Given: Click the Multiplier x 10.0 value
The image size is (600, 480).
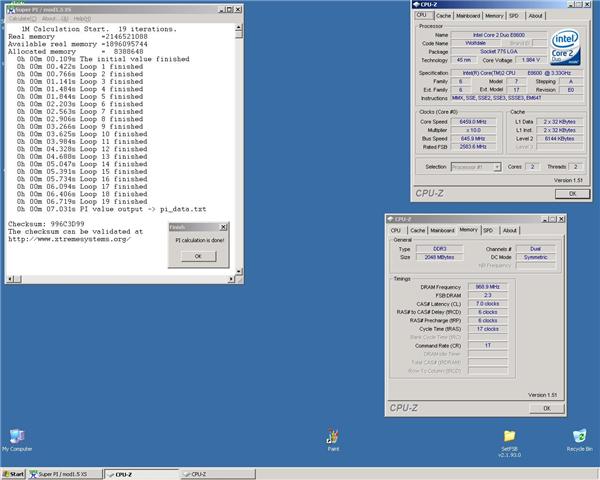Looking at the screenshot, I should click(473, 130).
